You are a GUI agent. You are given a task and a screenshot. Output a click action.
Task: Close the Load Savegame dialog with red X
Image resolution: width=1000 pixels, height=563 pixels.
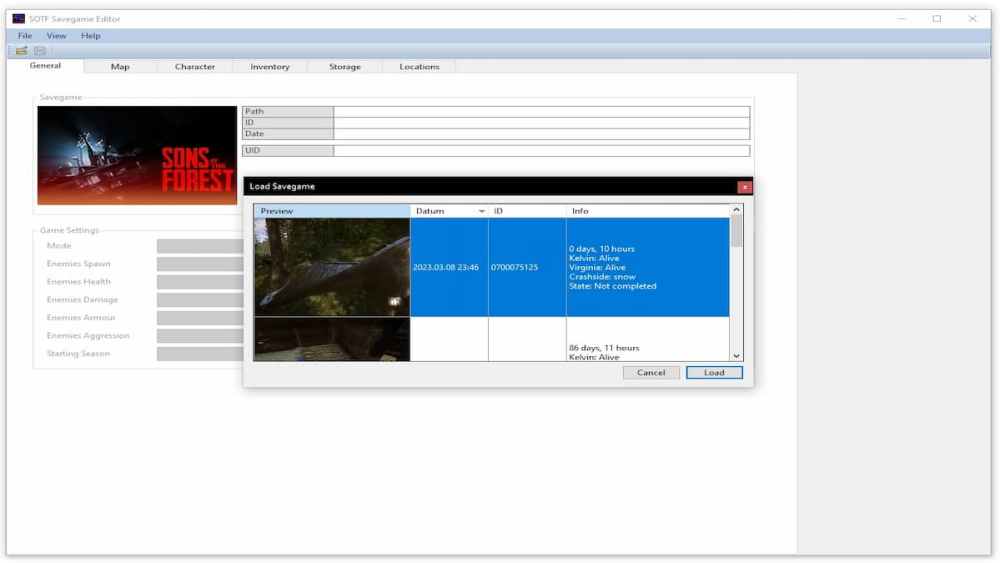(x=744, y=187)
